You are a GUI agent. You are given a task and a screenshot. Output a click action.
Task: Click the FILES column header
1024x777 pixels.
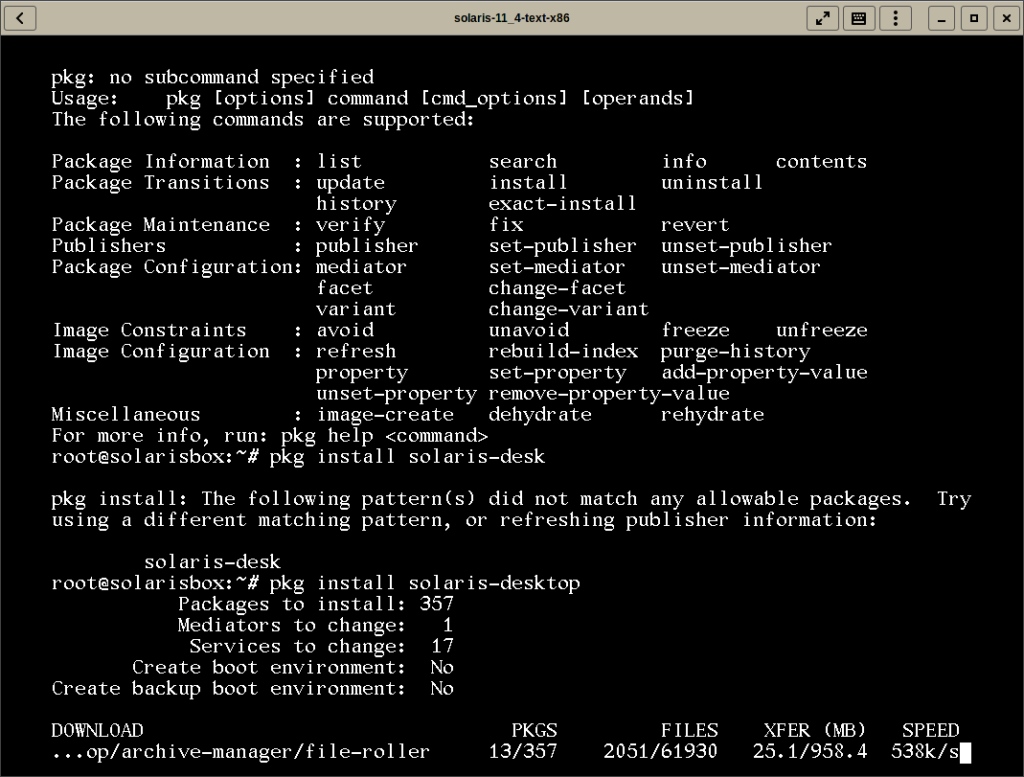pyautogui.click(x=689, y=731)
